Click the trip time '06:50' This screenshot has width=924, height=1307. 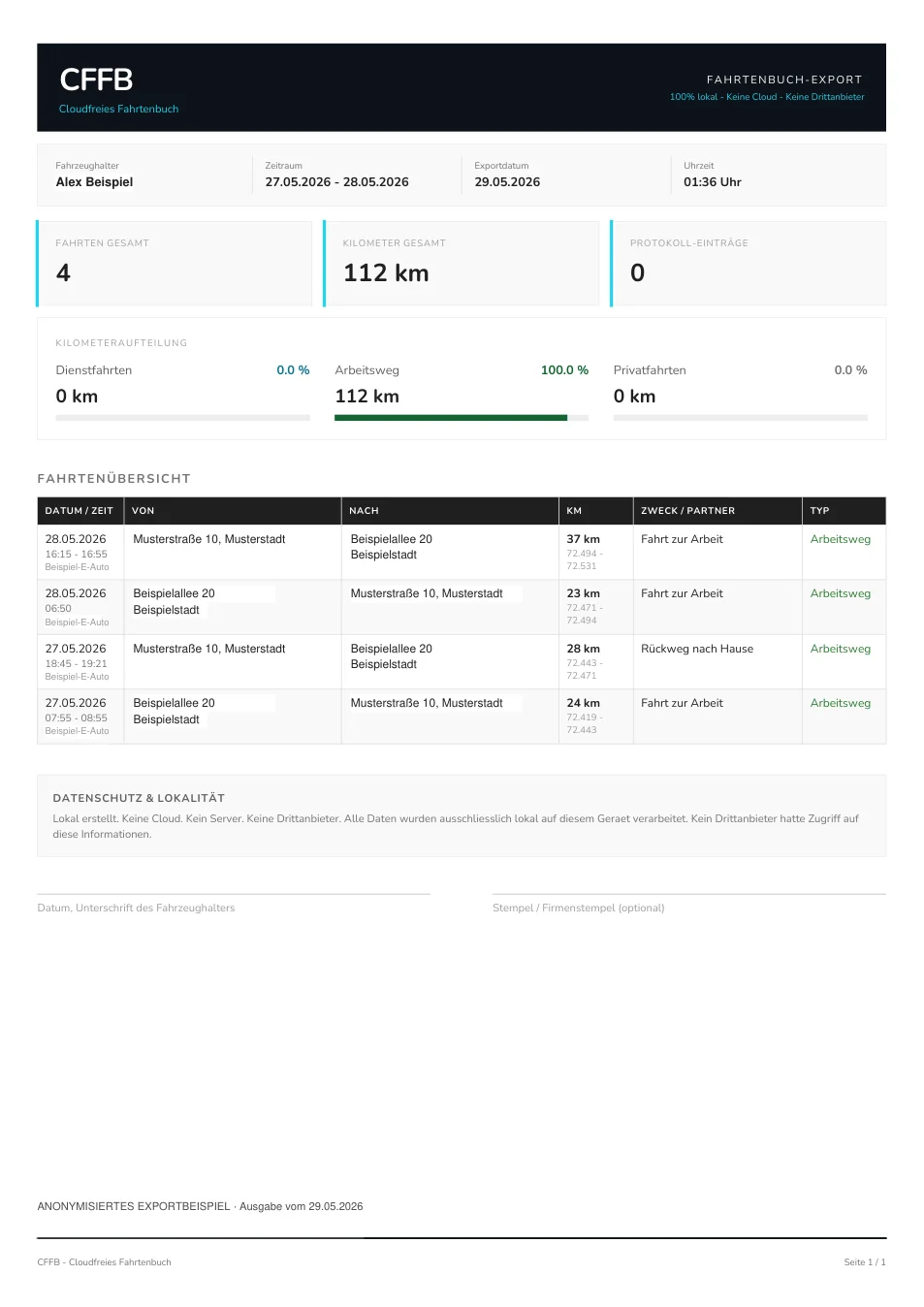[x=58, y=609]
